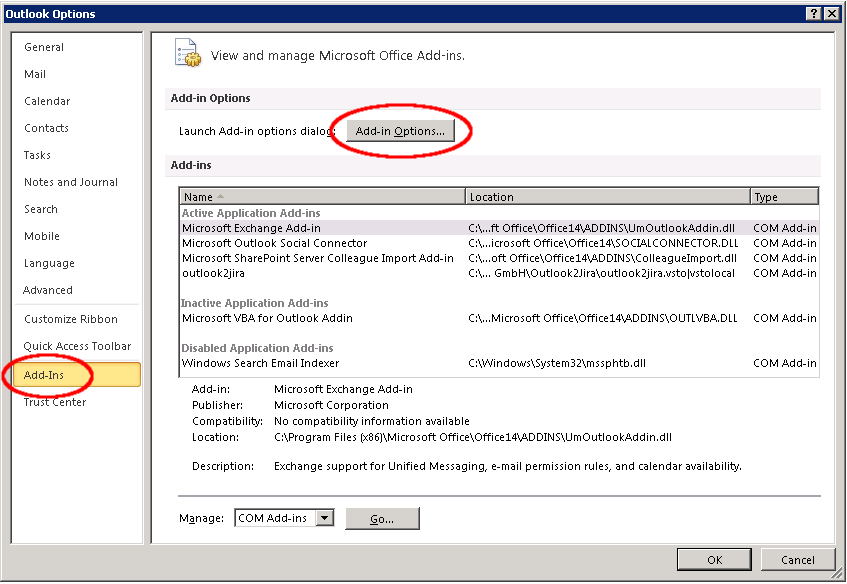Screen dimensions: 847x584
Task: Open the Customize Ribbon category
Action: click(71, 319)
